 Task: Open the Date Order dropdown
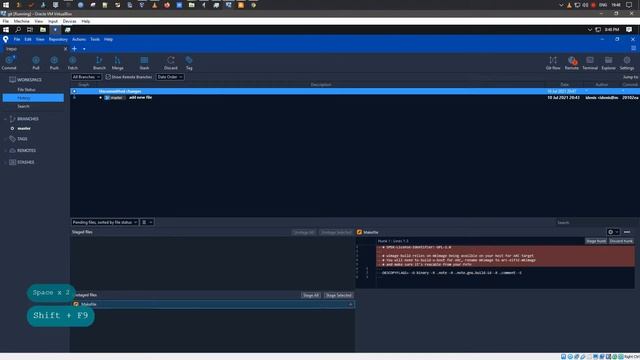[x=170, y=77]
